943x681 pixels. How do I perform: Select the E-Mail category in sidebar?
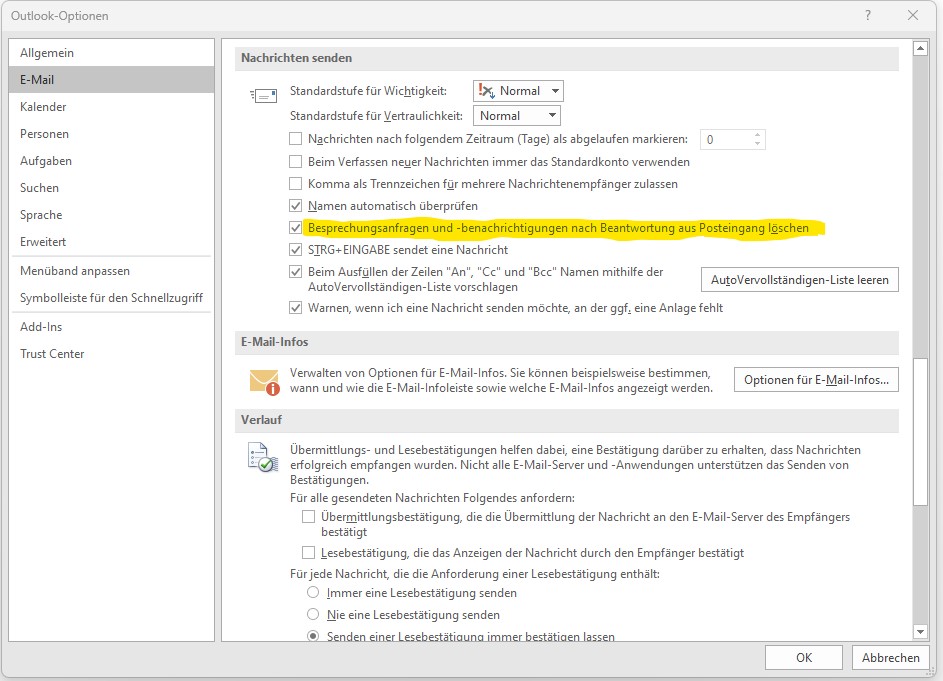click(x=111, y=79)
